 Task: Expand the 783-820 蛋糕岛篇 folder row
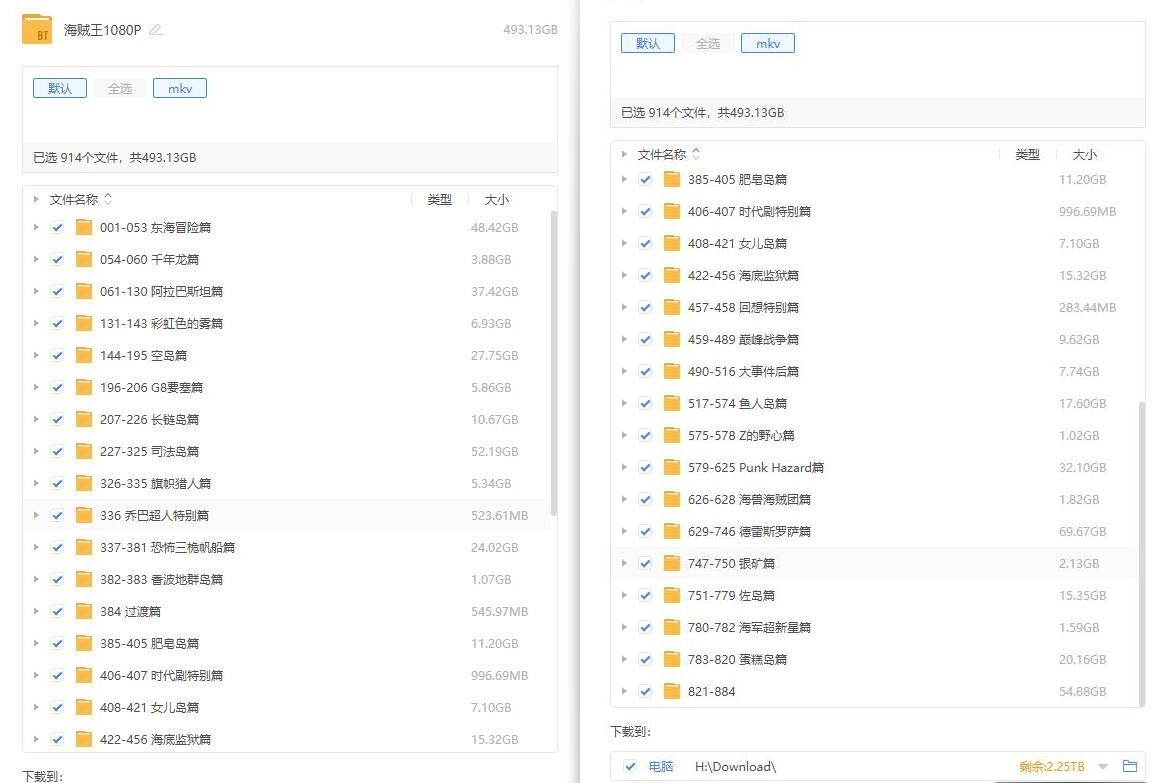click(624, 659)
